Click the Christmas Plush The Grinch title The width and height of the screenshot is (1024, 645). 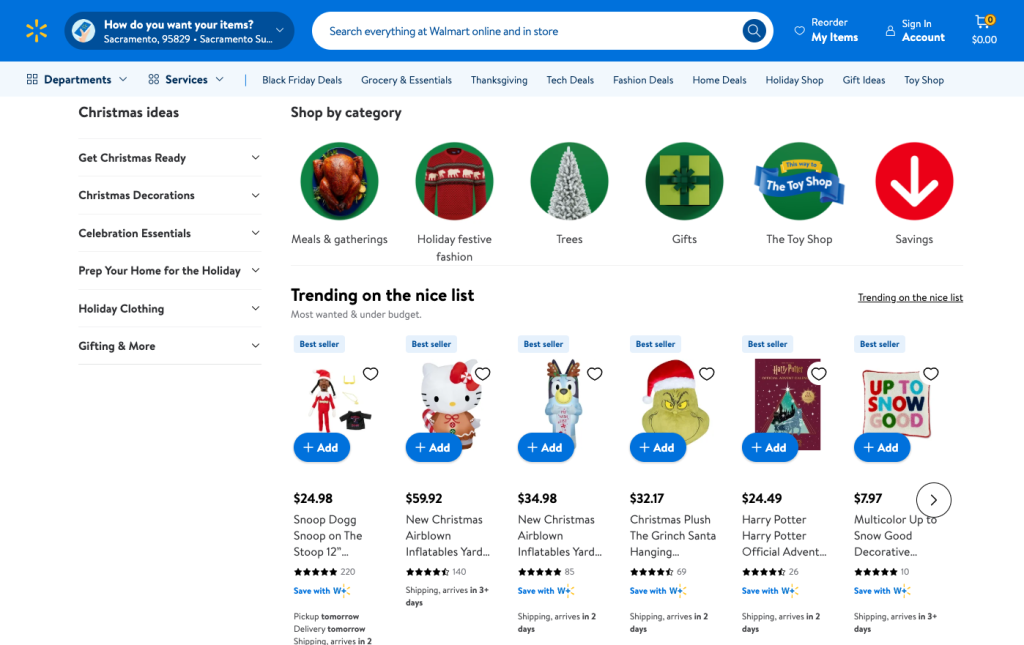(673, 535)
